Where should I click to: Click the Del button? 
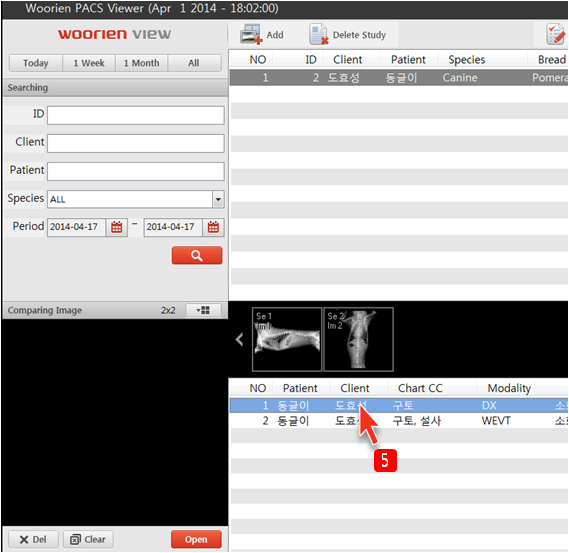[x=33, y=540]
